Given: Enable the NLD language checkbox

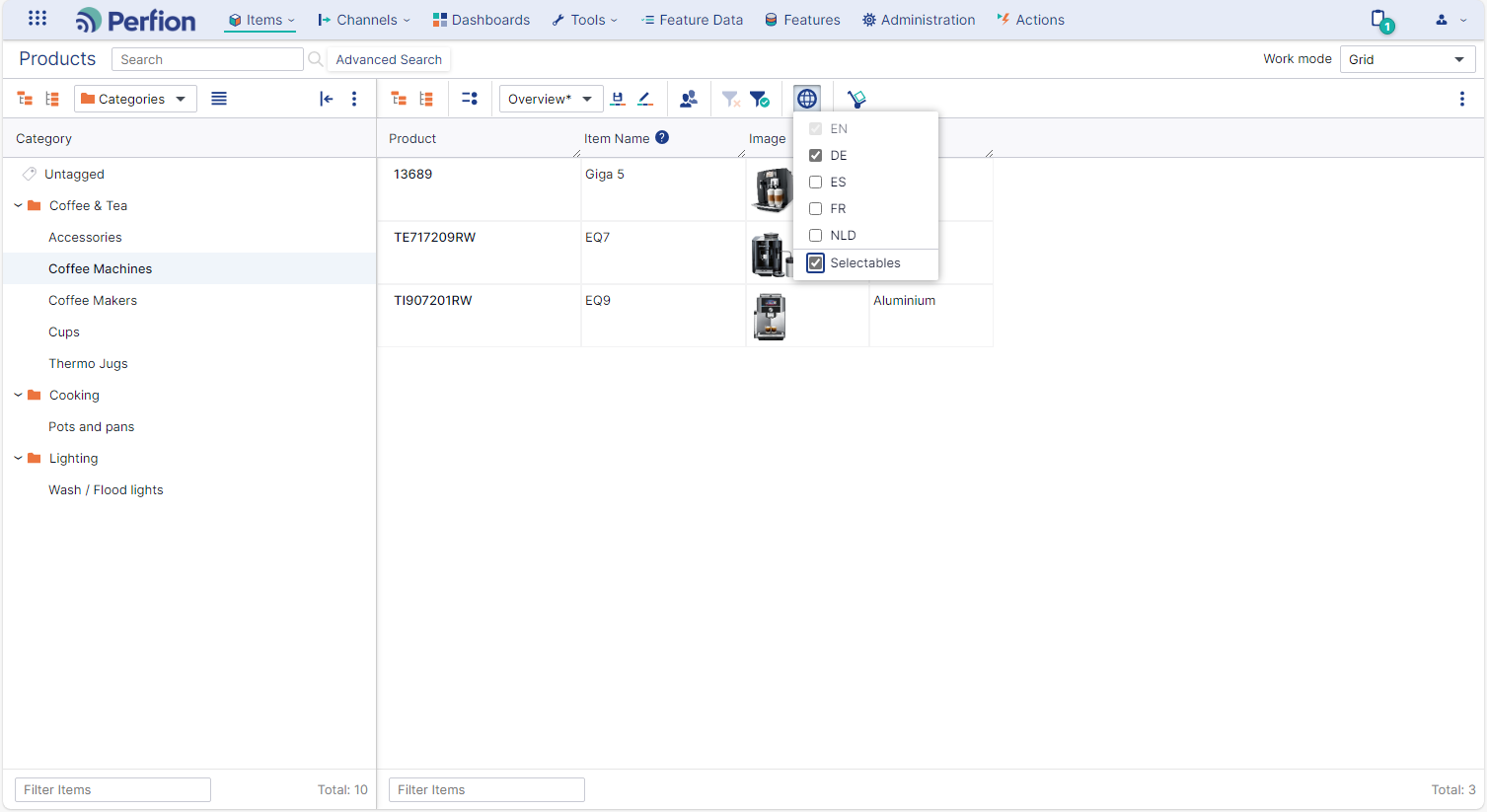Looking at the screenshot, I should click(815, 235).
